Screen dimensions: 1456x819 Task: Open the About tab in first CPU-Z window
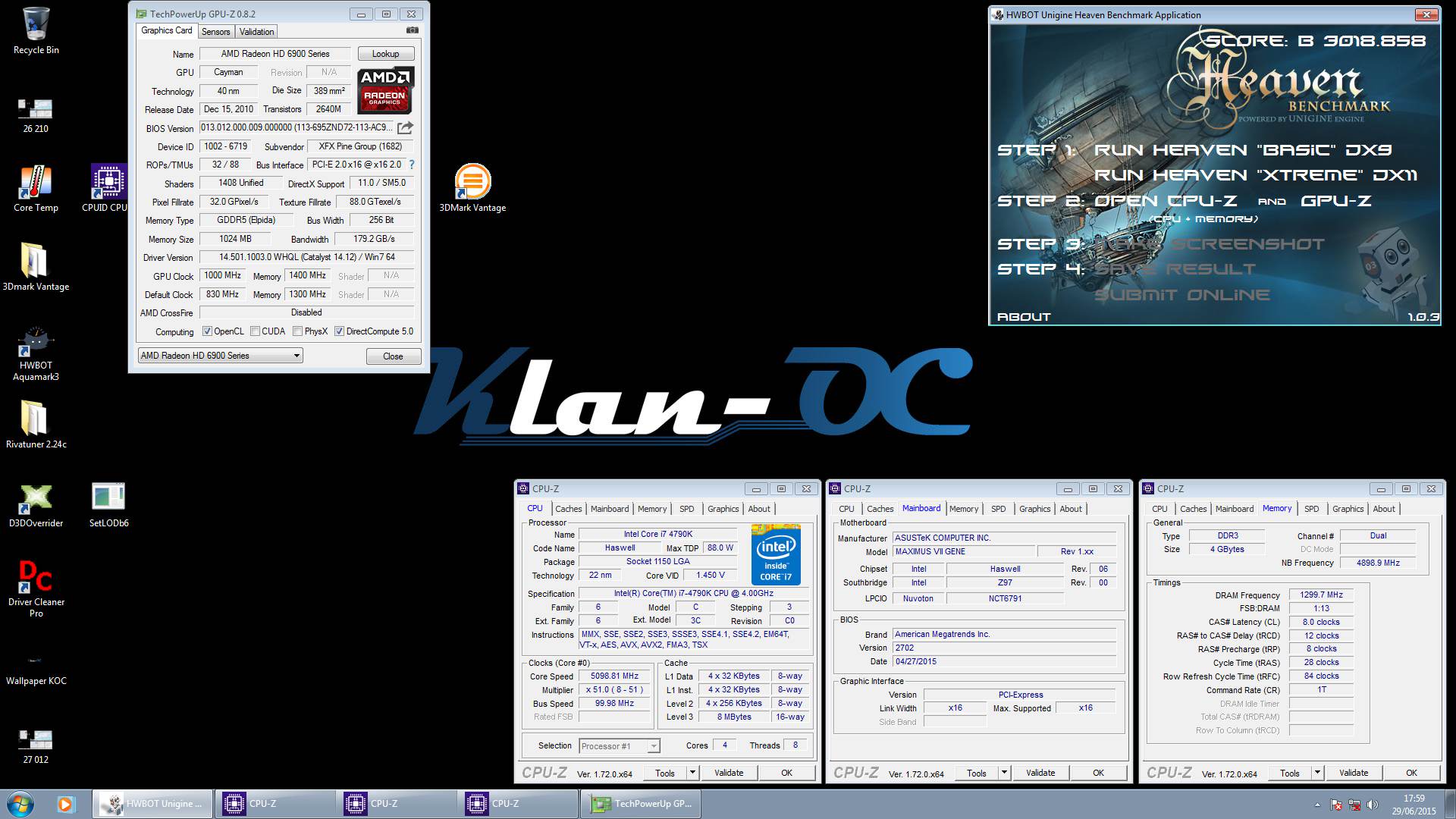[759, 509]
